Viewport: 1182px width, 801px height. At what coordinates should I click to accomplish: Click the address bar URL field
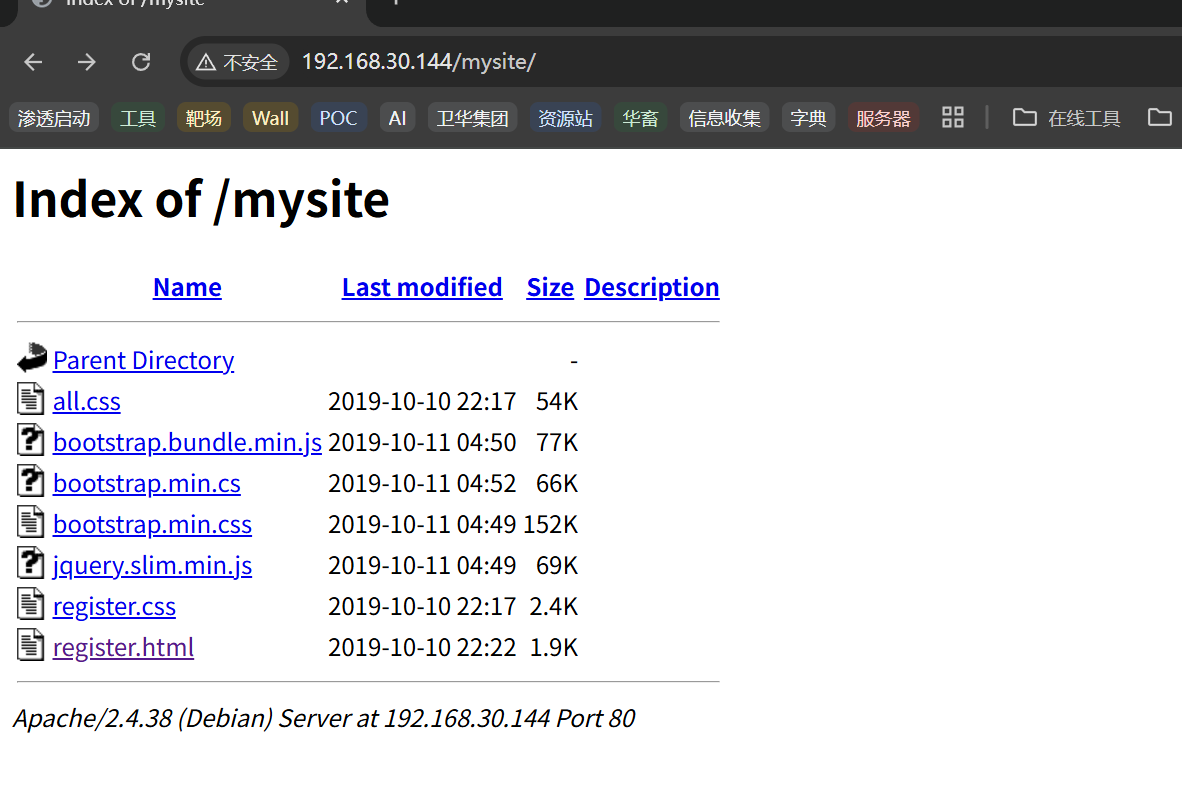point(600,62)
